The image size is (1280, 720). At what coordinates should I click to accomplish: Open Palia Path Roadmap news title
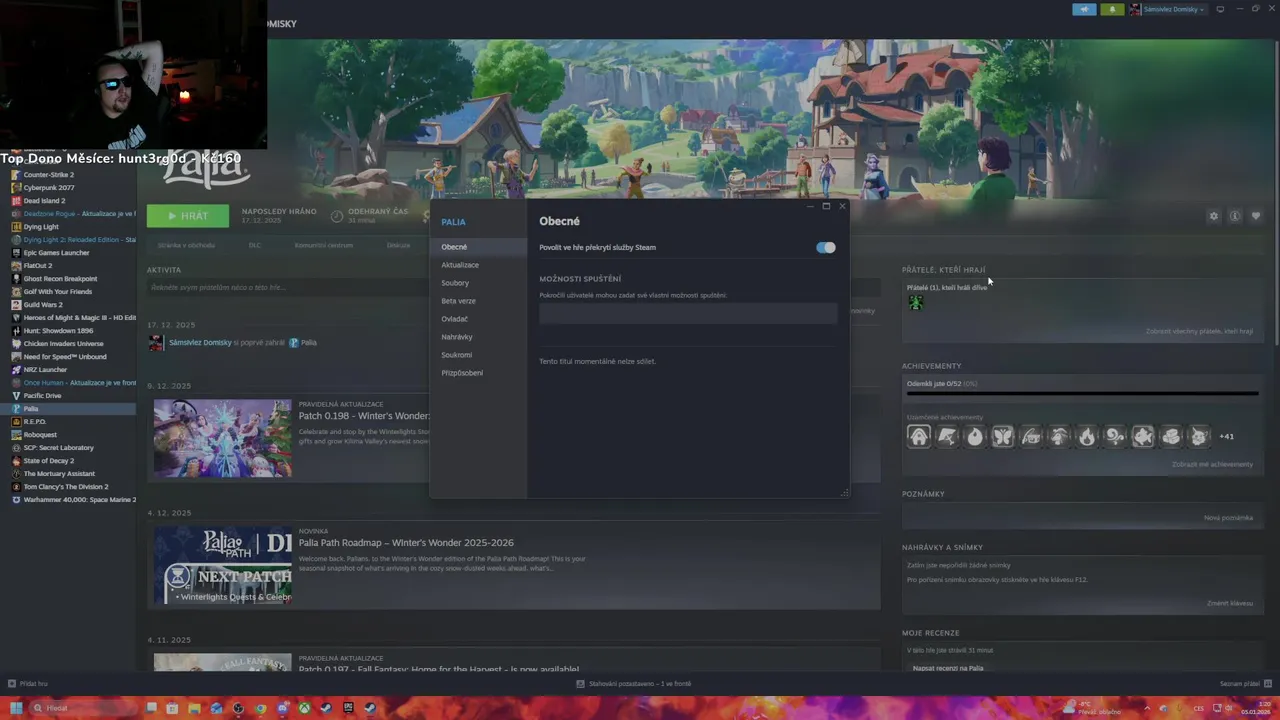click(x=406, y=543)
